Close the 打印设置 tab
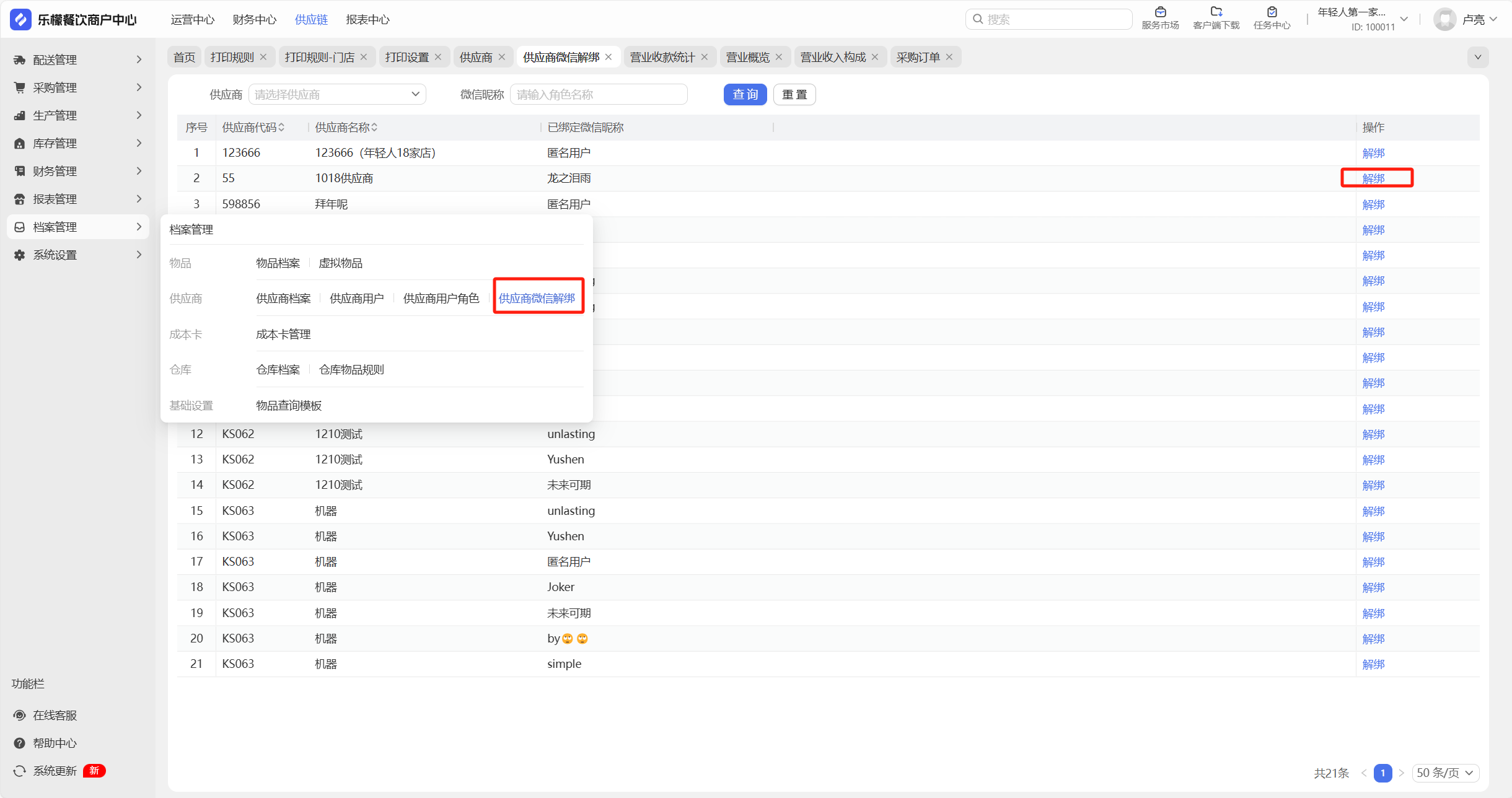This screenshot has height=798, width=1512. tap(438, 57)
